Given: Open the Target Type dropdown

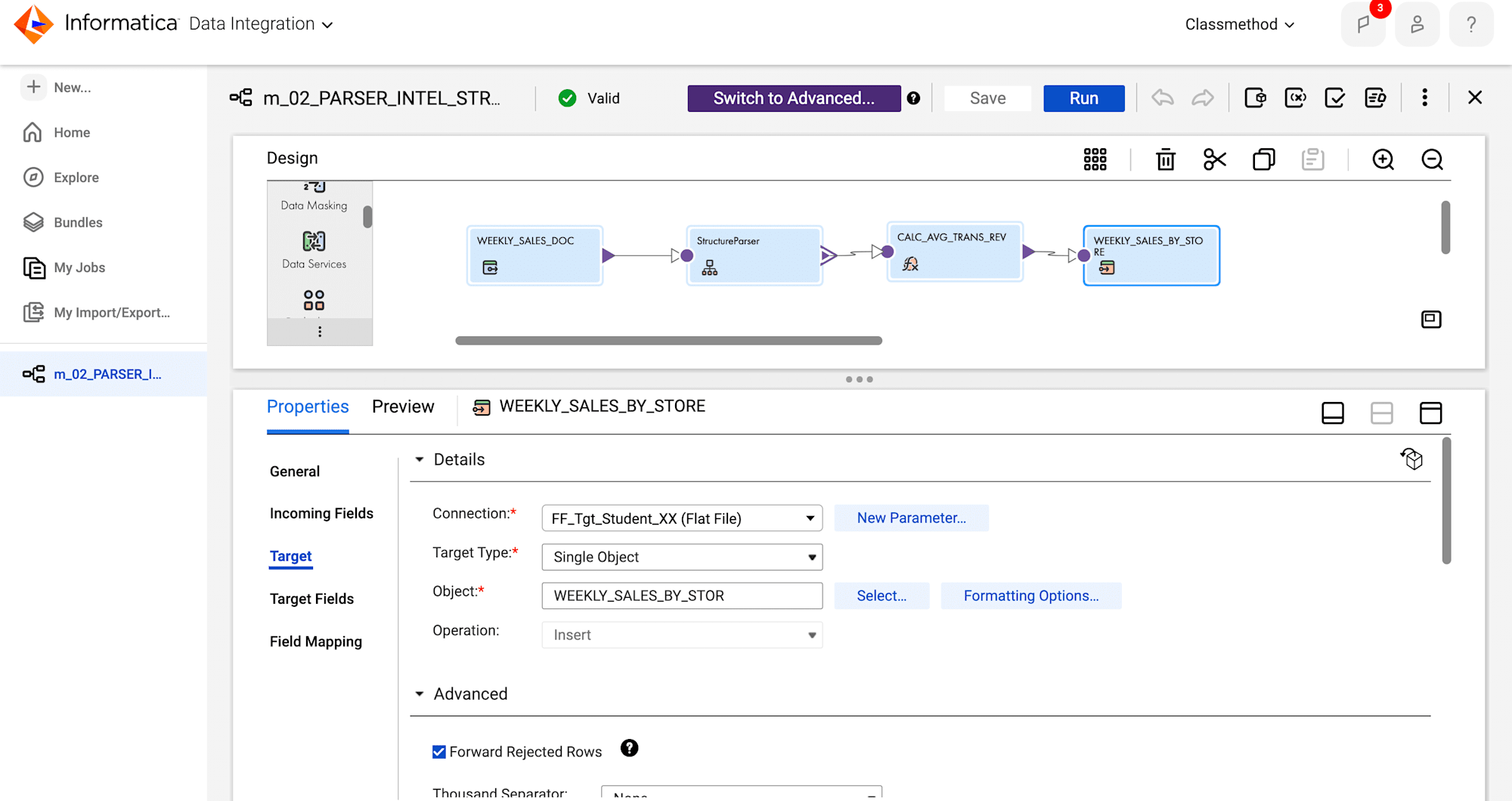Looking at the screenshot, I should pyautogui.click(x=682, y=557).
